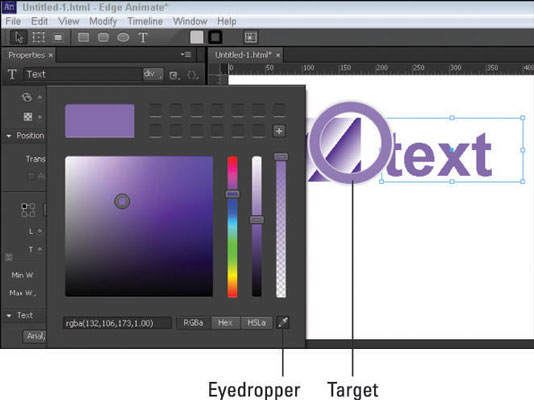This screenshot has width=534, height=400.
Task: Select the Rectangle tool
Action: 83,37
